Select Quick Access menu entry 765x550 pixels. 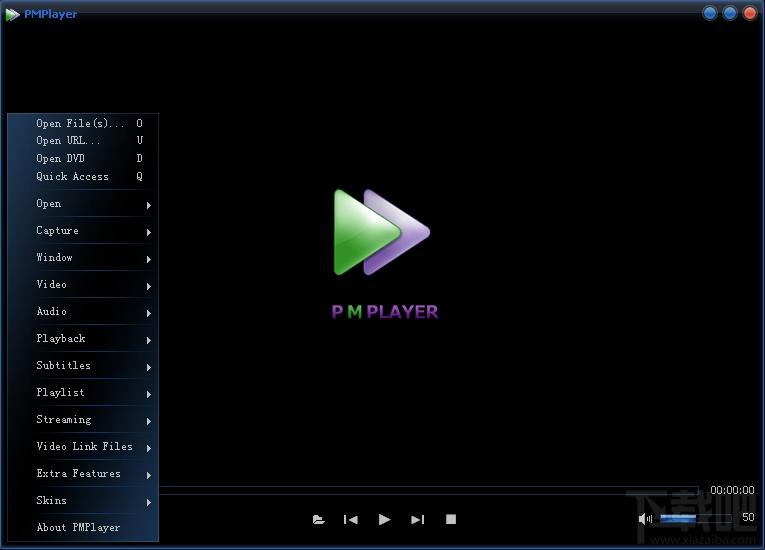coord(83,176)
